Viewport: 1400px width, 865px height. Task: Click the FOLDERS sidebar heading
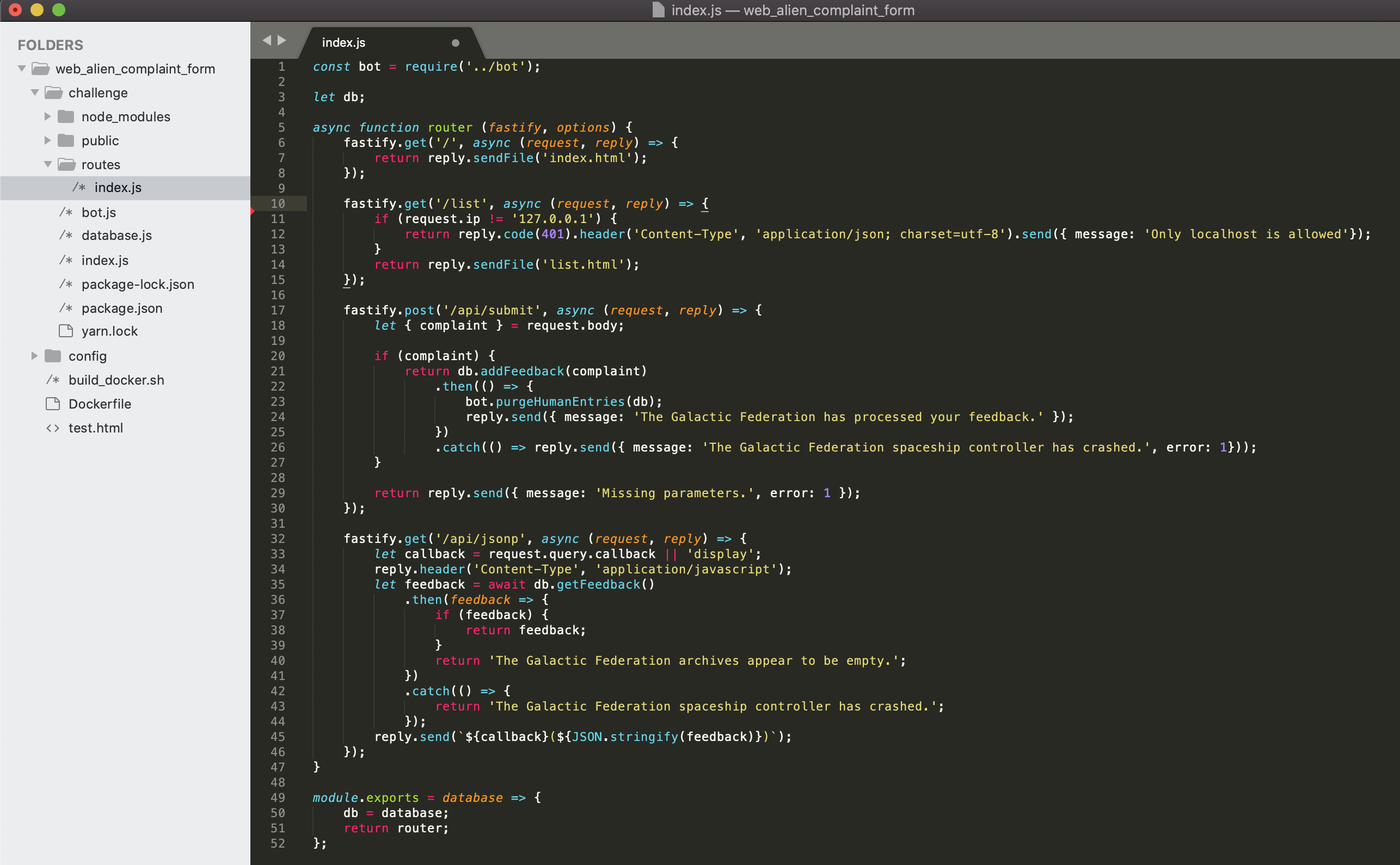(51, 45)
